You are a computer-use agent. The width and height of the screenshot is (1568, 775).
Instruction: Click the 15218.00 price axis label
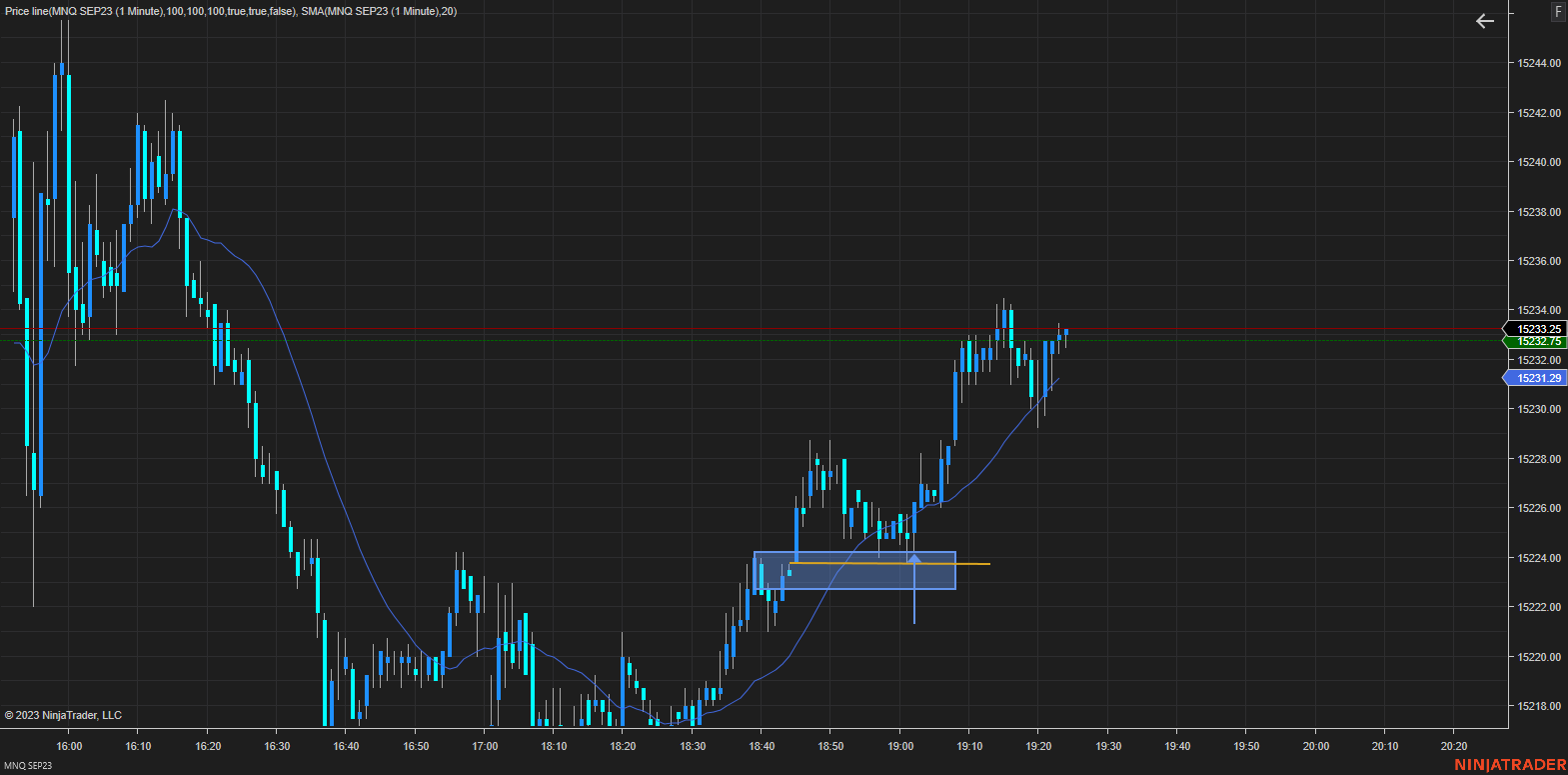coord(1539,706)
